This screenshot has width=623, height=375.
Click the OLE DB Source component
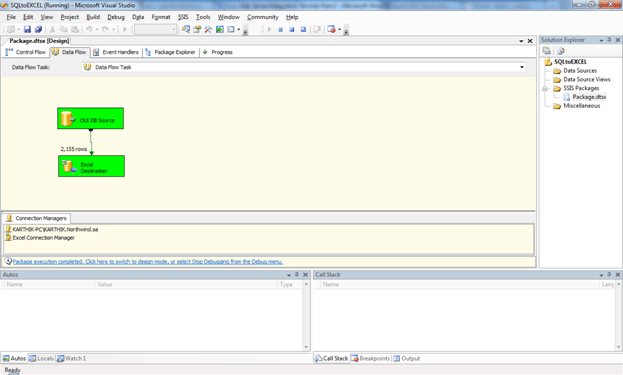[x=91, y=118]
